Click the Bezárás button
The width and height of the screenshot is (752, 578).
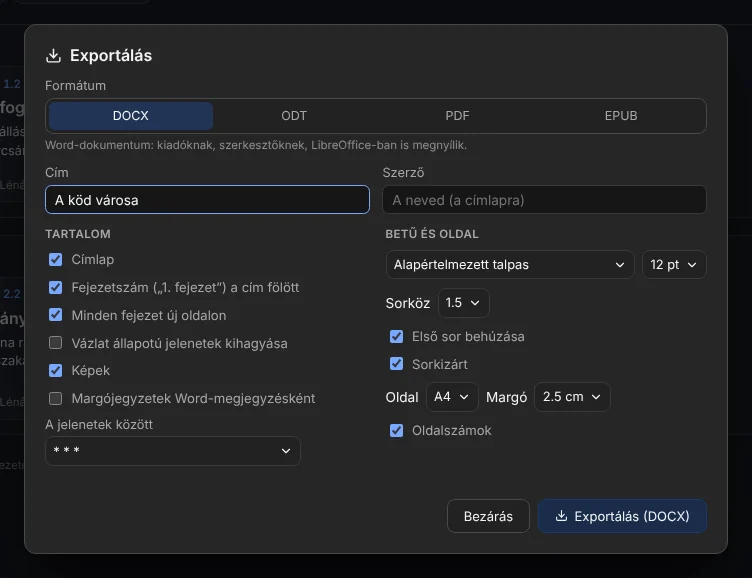pos(488,516)
